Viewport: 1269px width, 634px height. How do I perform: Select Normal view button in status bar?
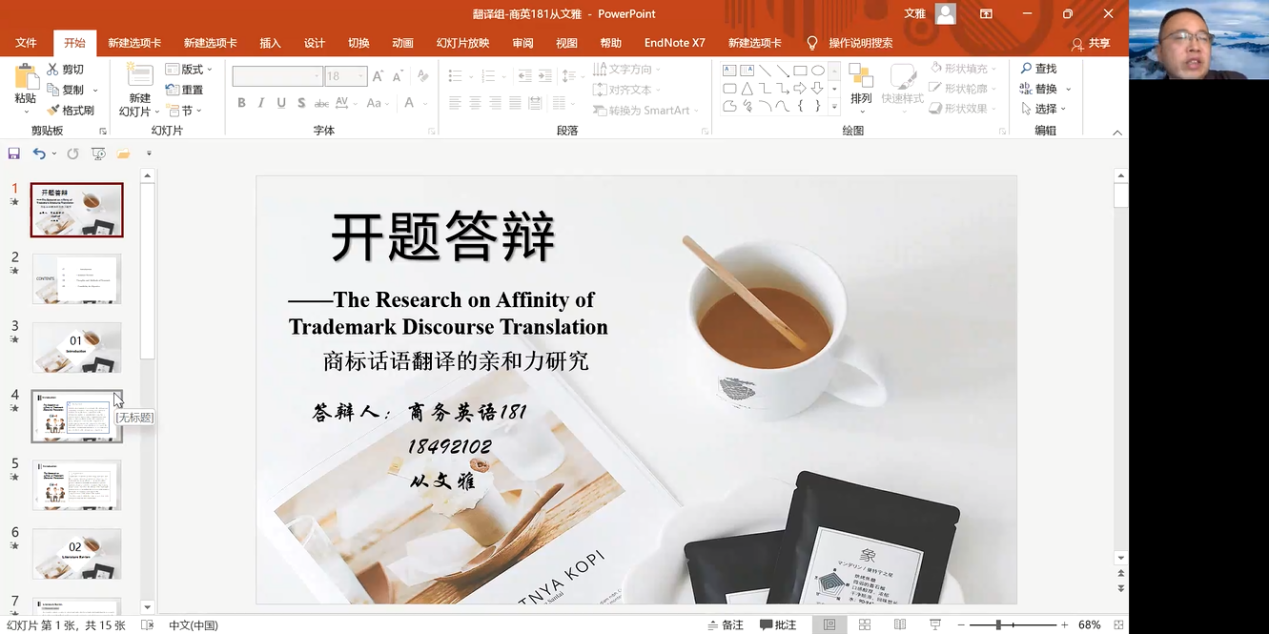(829, 625)
